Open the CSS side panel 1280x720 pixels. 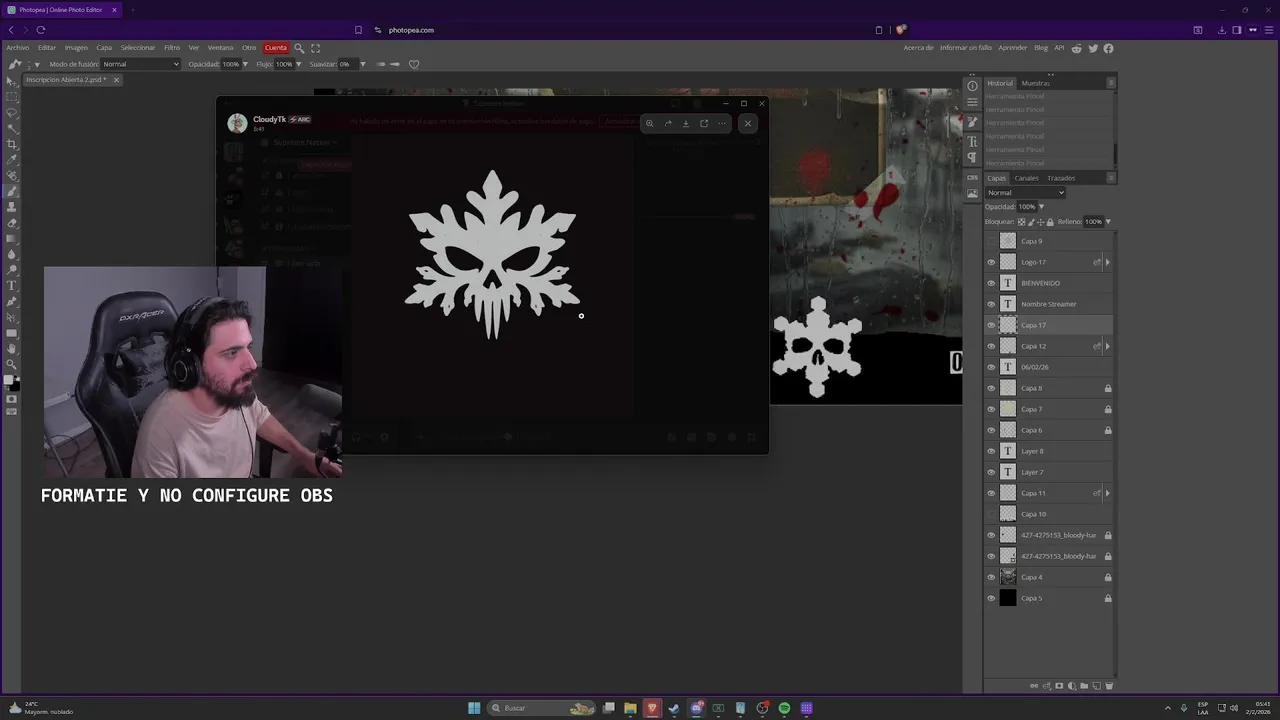[x=972, y=178]
